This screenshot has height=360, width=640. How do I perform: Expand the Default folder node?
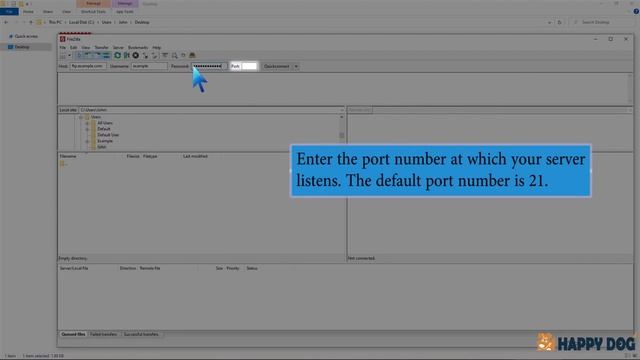[x=87, y=129]
